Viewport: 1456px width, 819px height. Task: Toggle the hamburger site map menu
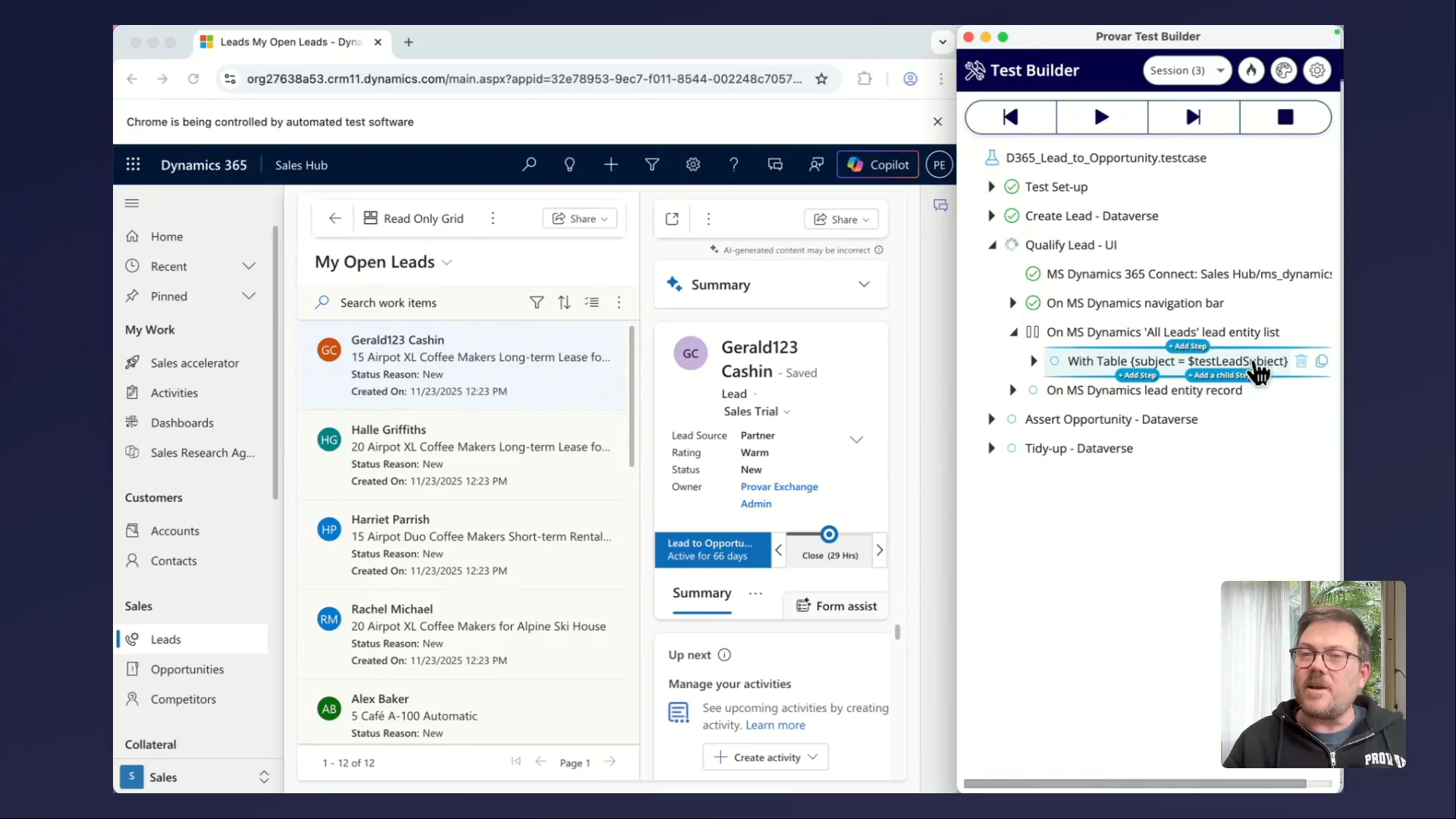click(132, 203)
